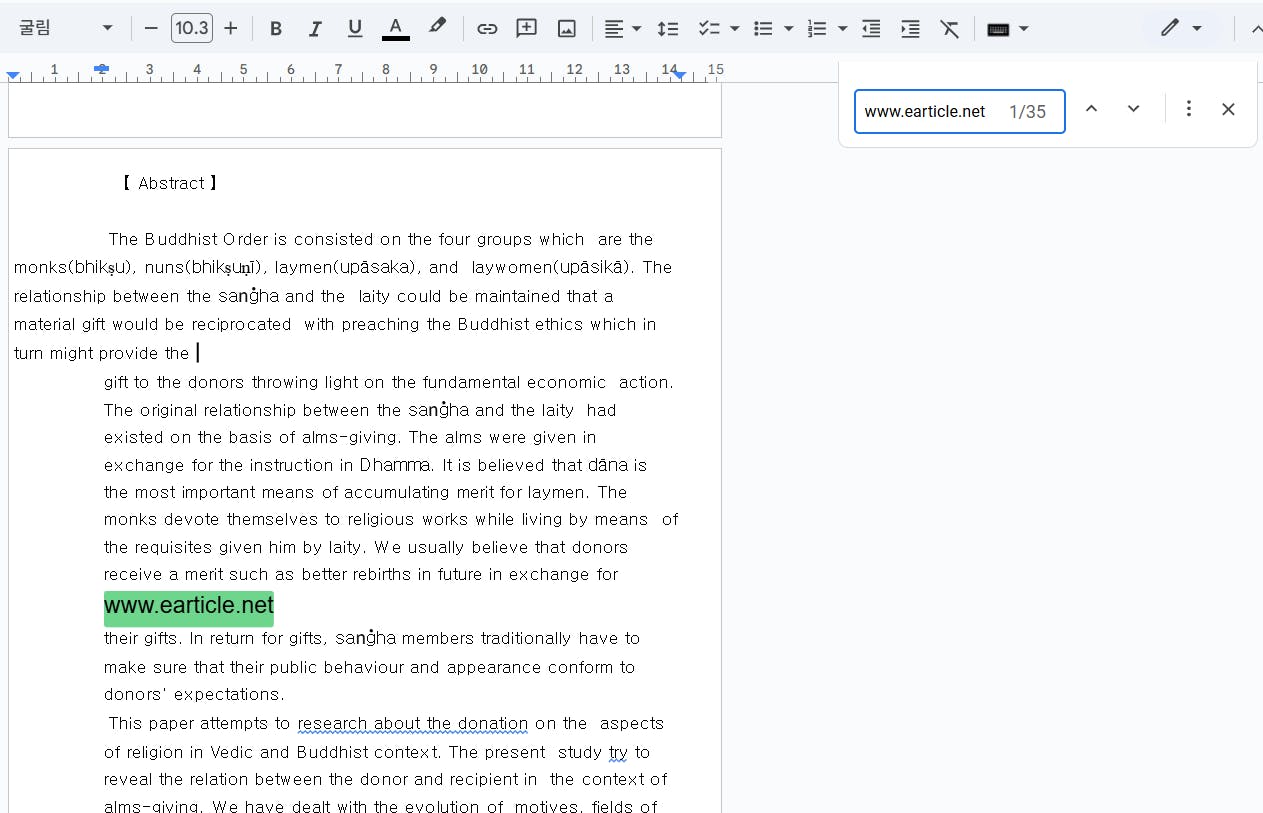Open more find options menu
1263x813 pixels.
1188,109
